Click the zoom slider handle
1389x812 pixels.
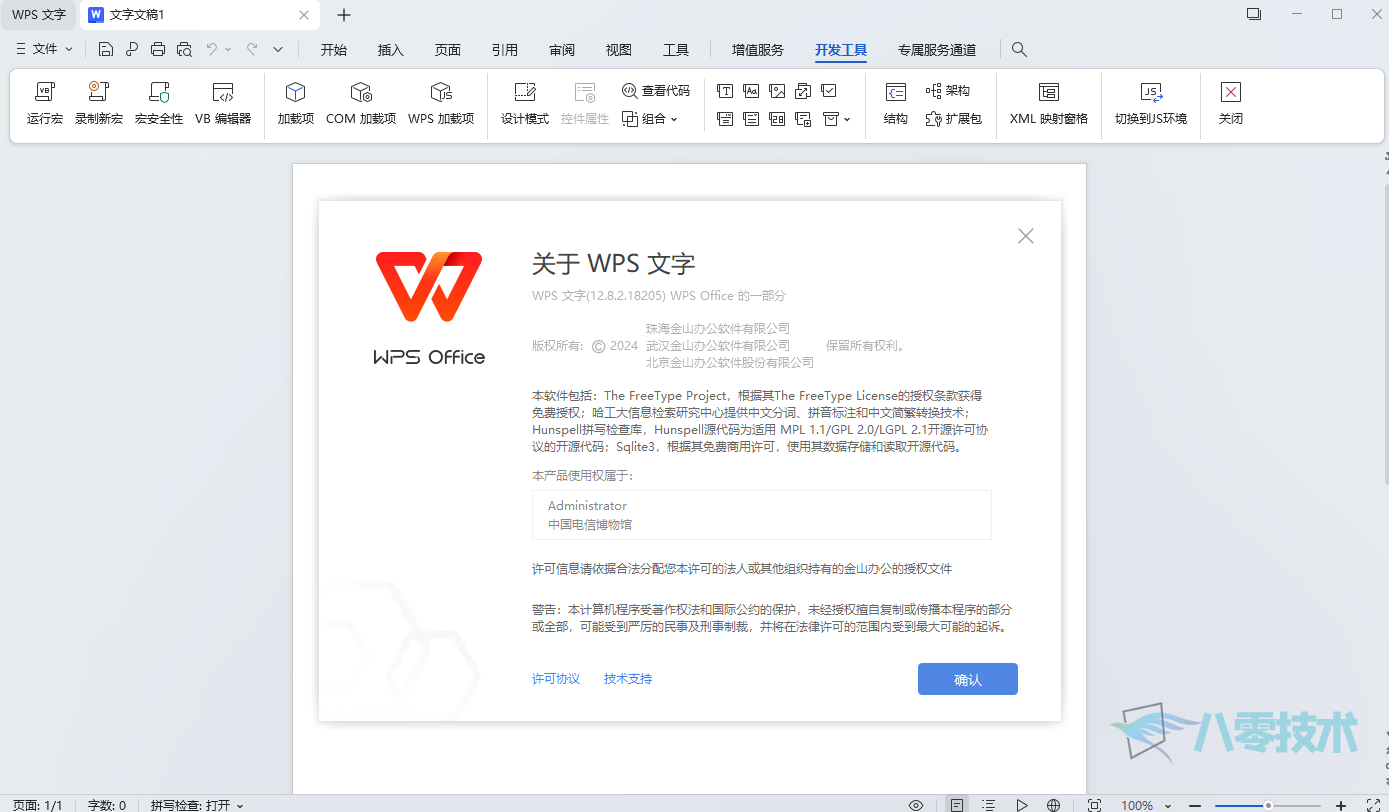coord(1268,805)
